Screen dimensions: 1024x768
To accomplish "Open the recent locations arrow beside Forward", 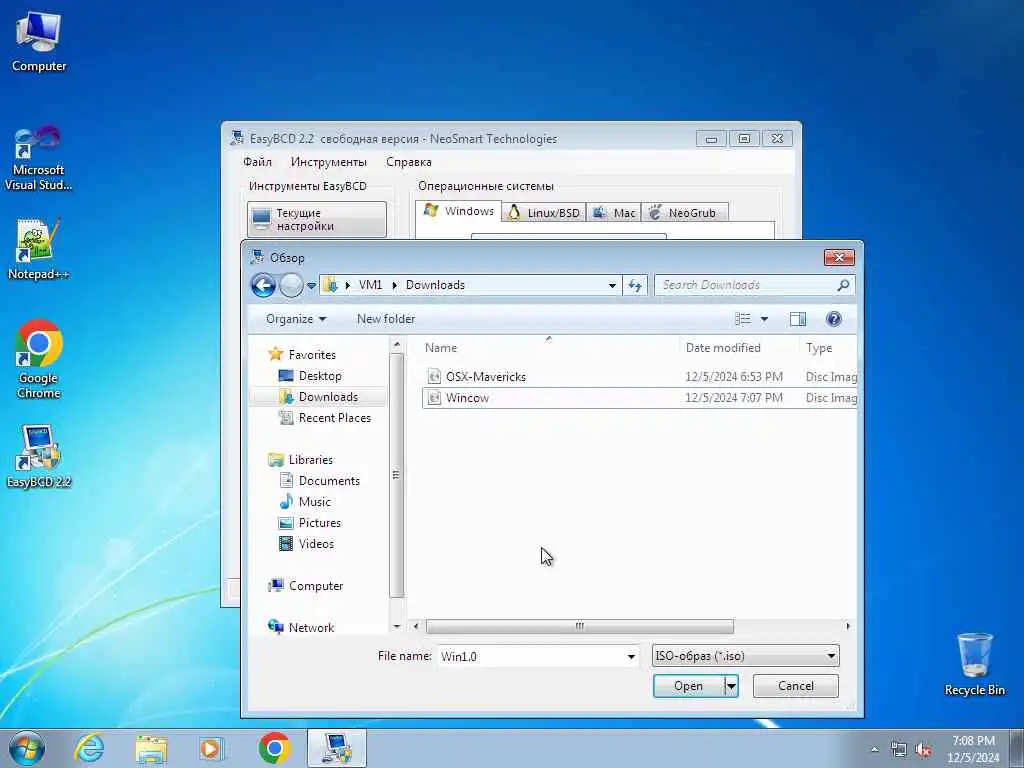I will coord(312,286).
